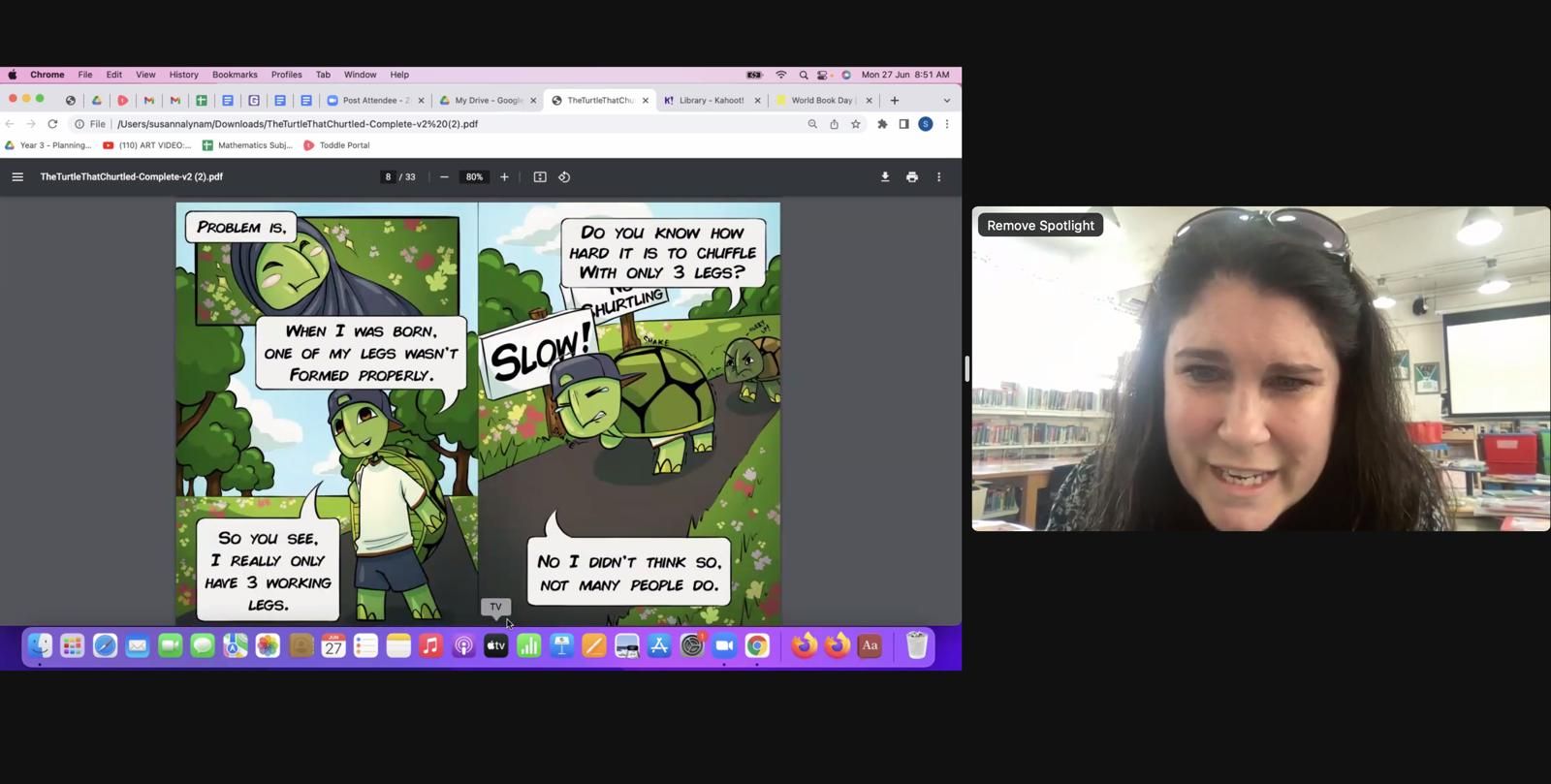Click the Remove Spotlight button

pyautogui.click(x=1040, y=226)
